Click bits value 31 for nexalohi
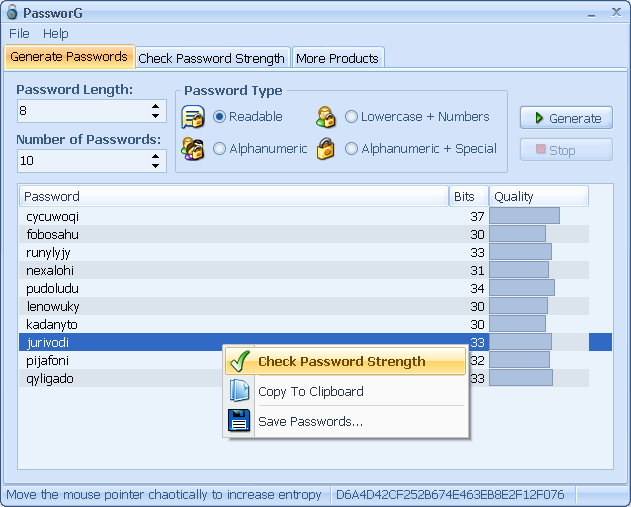631x507 pixels. pyautogui.click(x=477, y=270)
